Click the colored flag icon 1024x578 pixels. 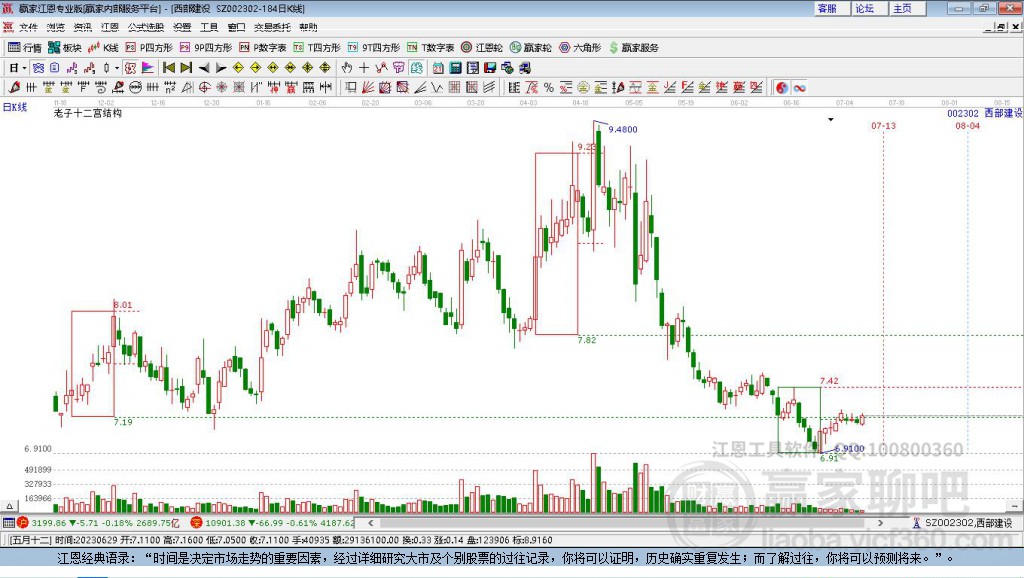(x=148, y=67)
